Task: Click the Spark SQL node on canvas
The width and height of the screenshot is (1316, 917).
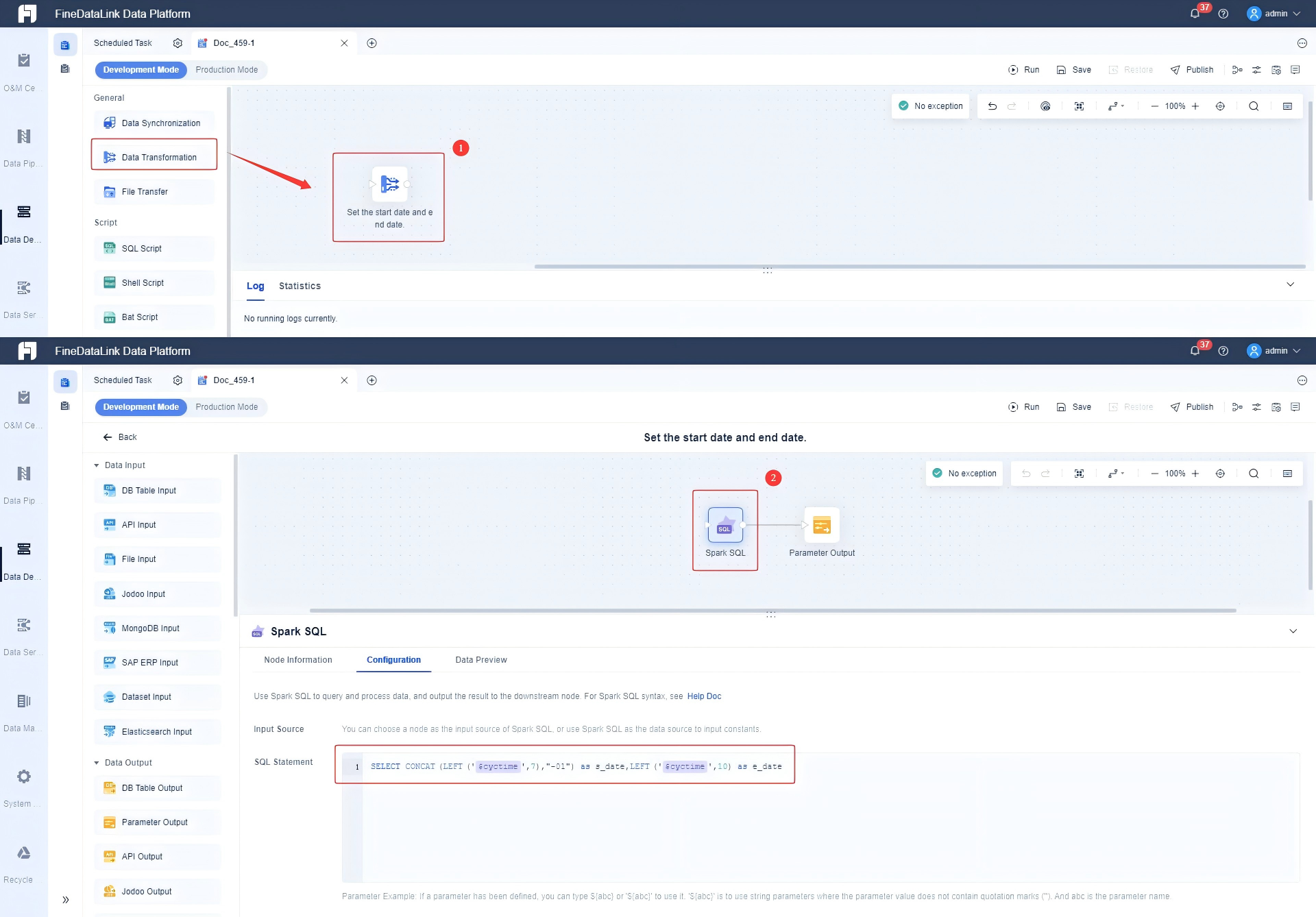Action: tap(724, 526)
